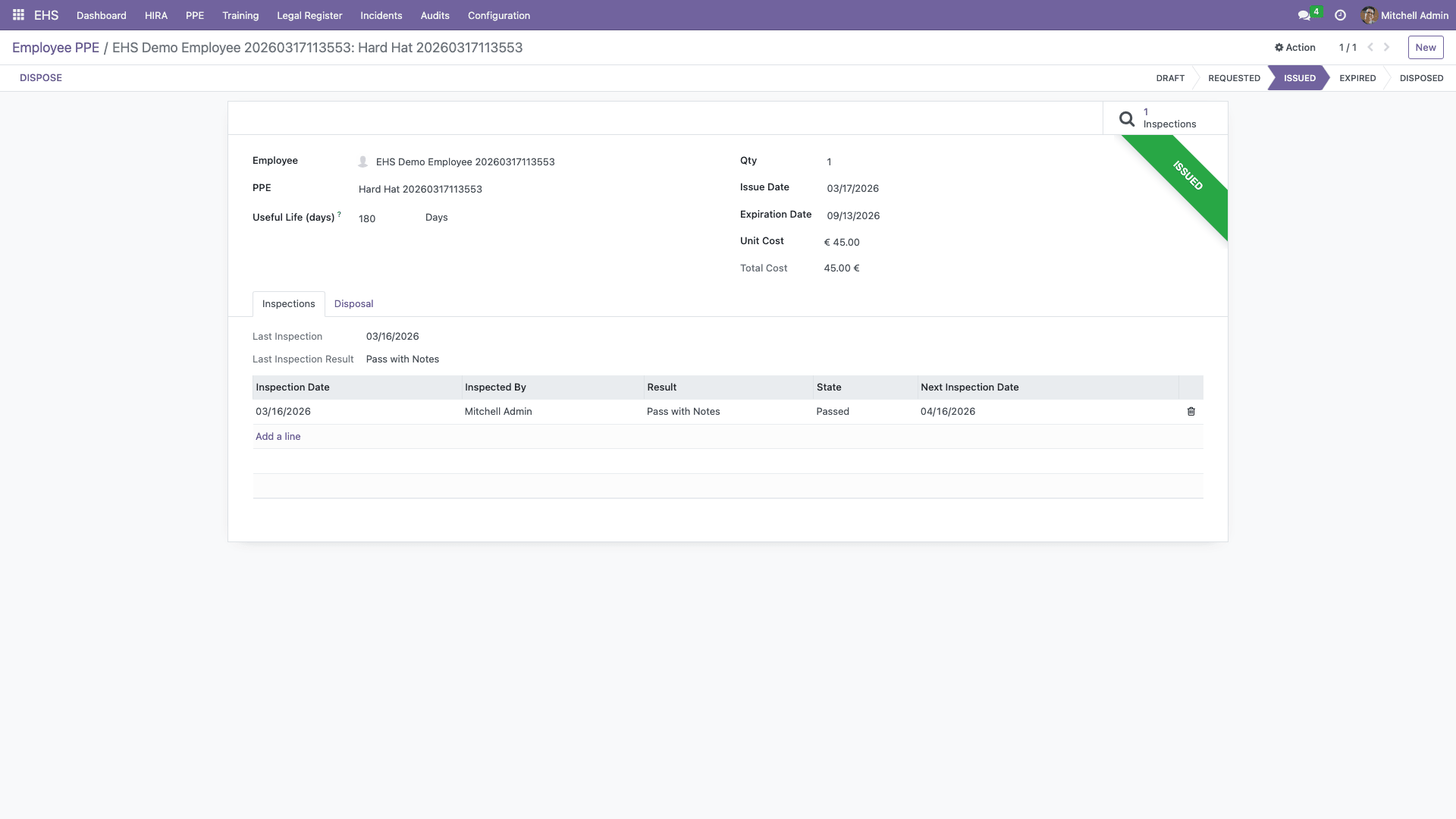1456x819 pixels.
Task: Delete the 03/16/2026 inspection line
Action: [x=1191, y=412]
